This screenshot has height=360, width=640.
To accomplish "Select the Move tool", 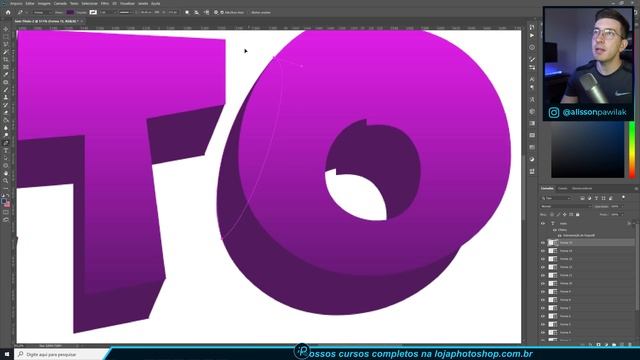I will (x=6, y=29).
